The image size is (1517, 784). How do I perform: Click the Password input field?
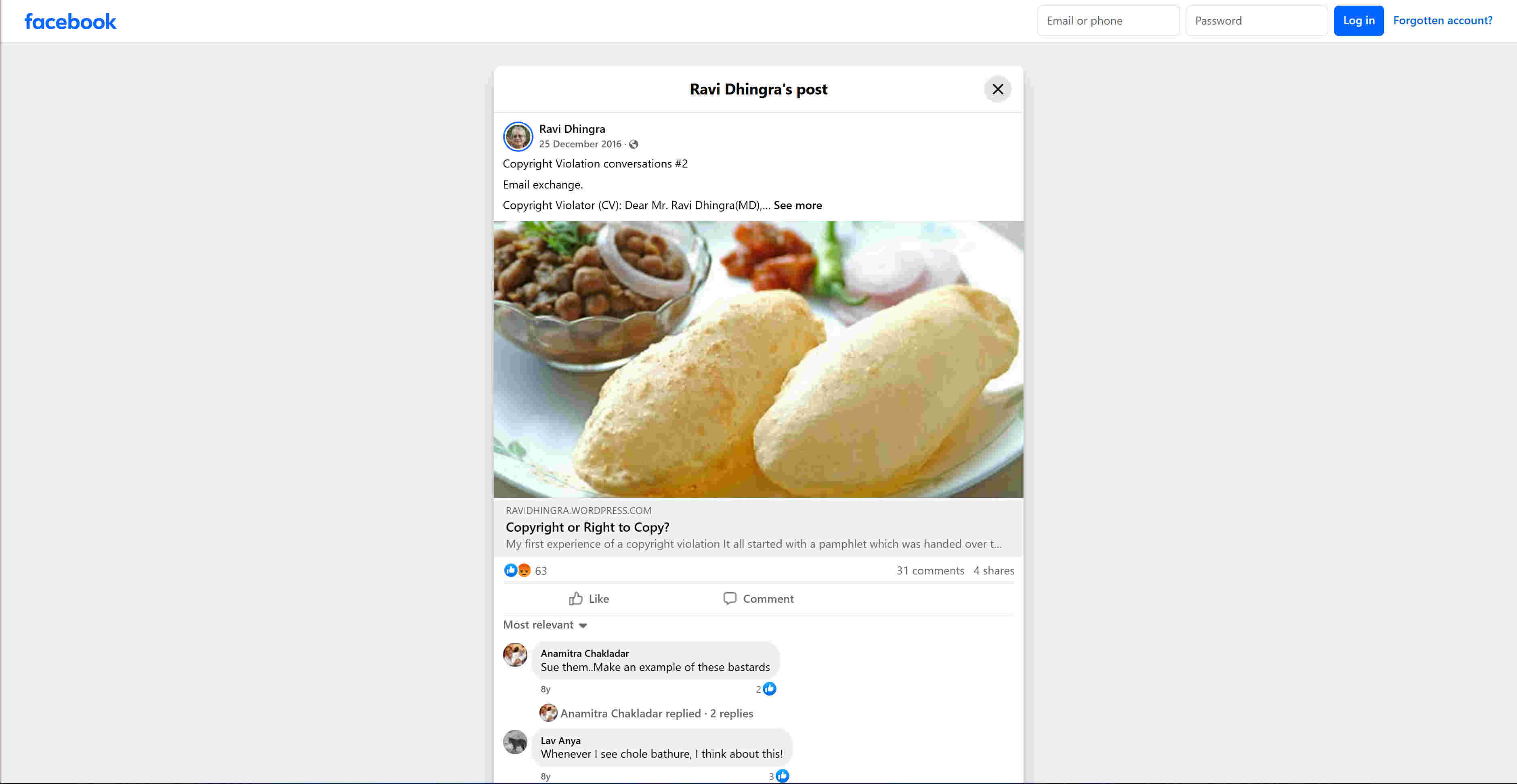tap(1255, 21)
